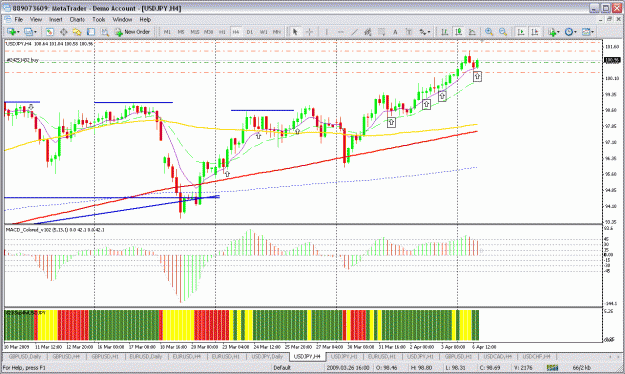
Task: Expand the Profiles dropdown arrow
Action: (x=35, y=32)
